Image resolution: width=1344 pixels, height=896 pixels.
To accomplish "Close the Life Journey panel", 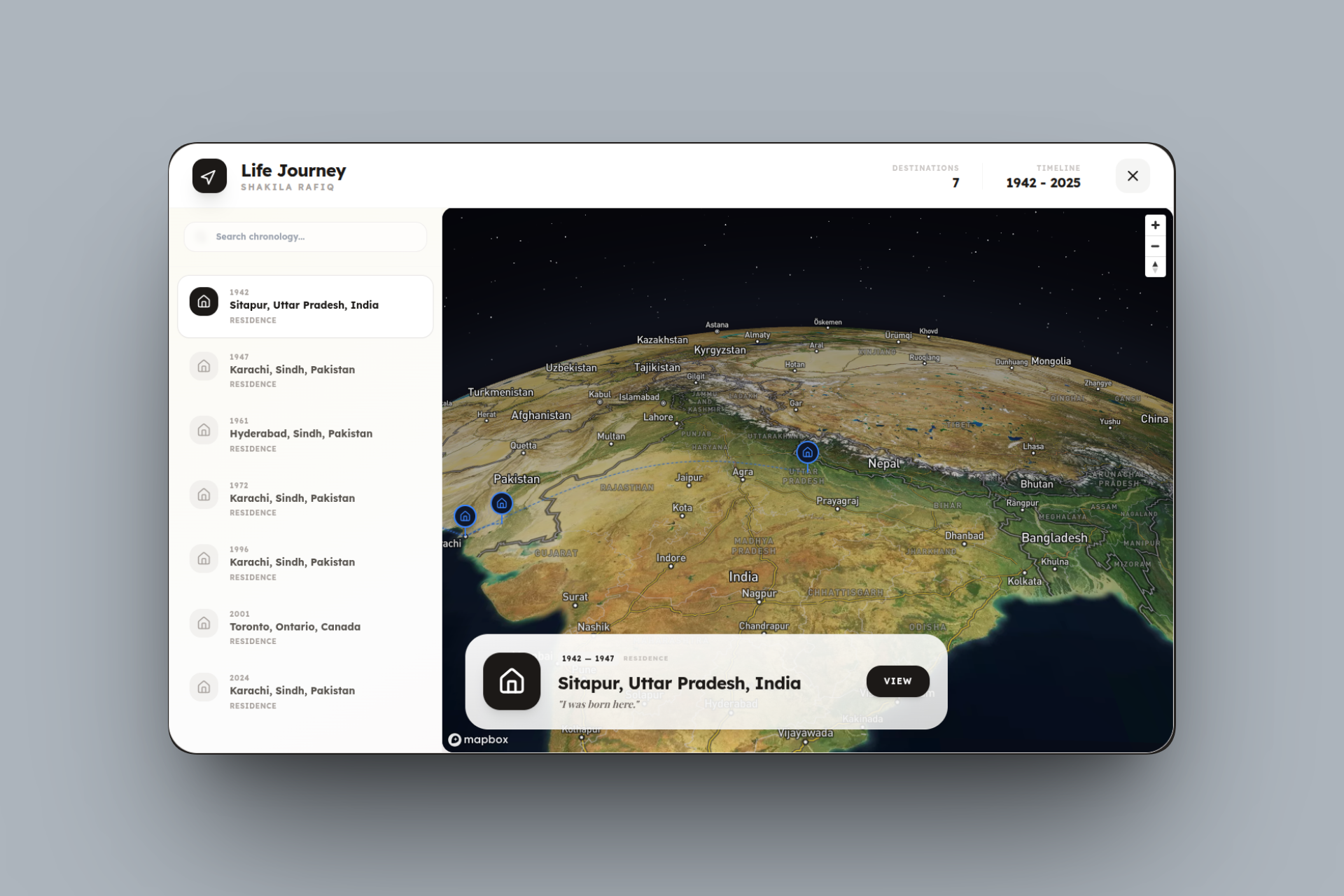I will (1133, 176).
